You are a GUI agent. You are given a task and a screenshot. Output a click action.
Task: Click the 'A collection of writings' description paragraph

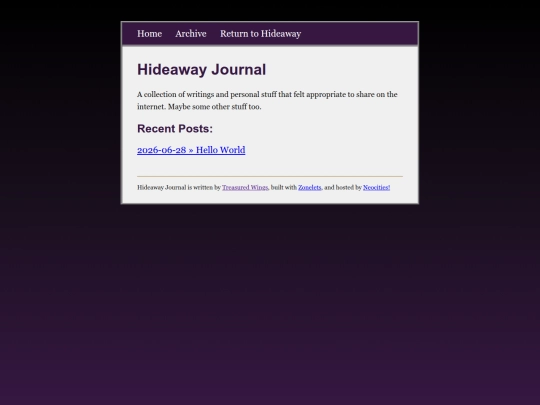click(x=267, y=101)
